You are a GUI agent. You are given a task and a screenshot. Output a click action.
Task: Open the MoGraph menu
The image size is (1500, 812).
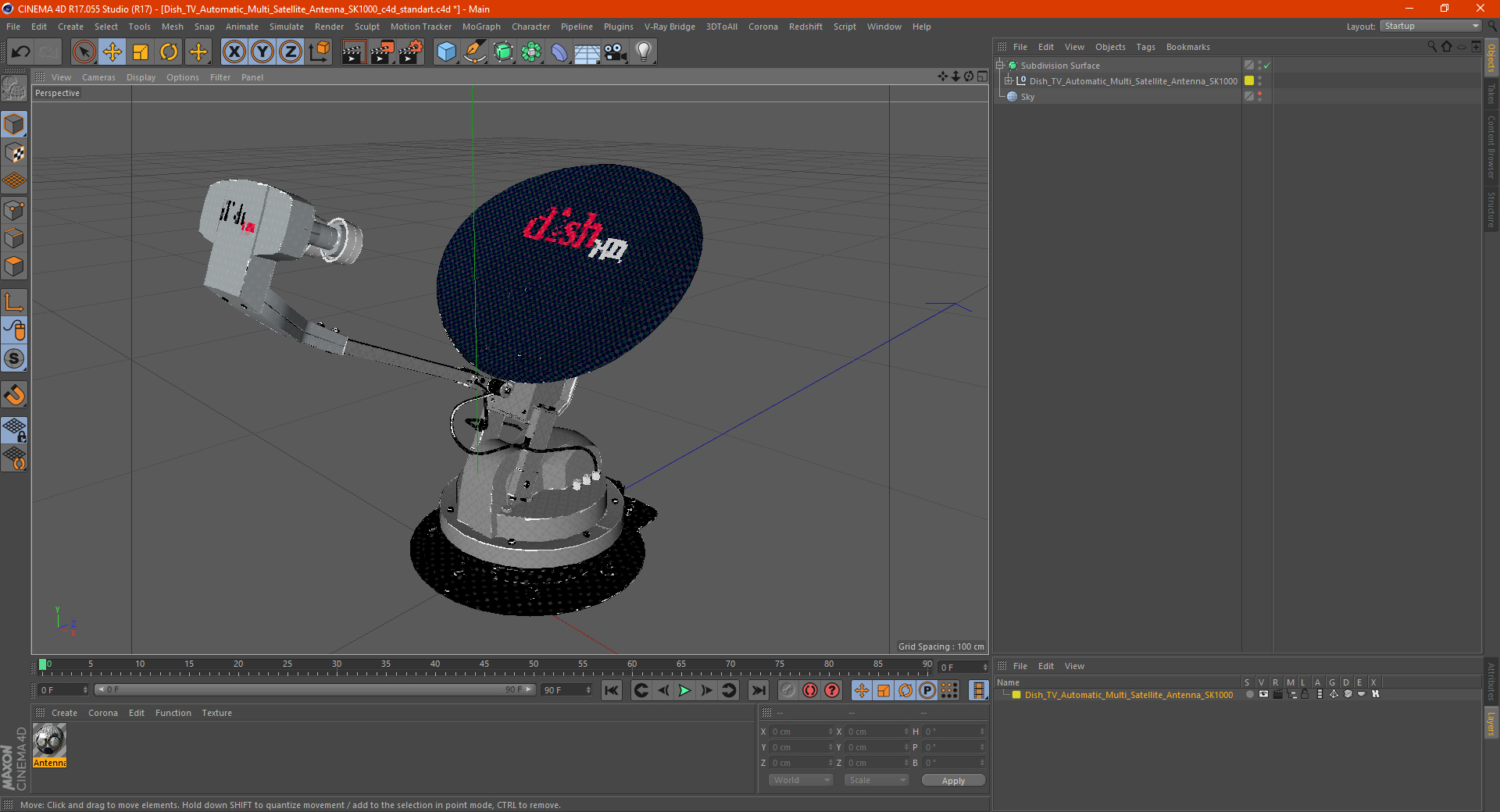tap(481, 27)
